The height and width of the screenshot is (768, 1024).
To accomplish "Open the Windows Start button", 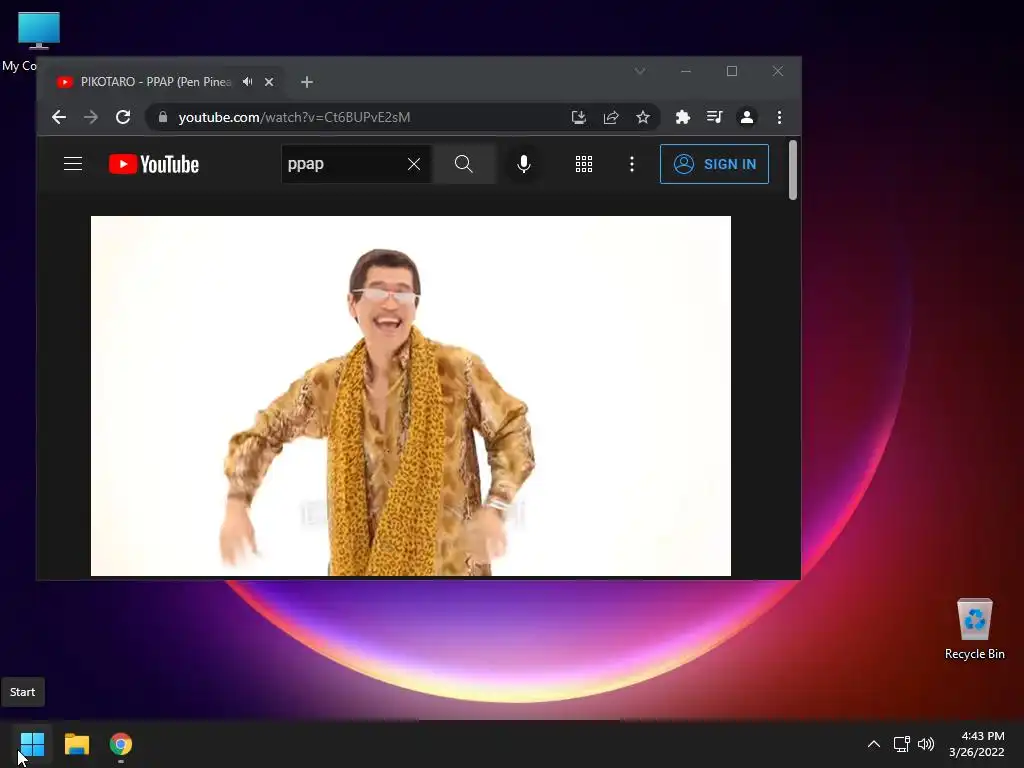I will click(x=32, y=744).
